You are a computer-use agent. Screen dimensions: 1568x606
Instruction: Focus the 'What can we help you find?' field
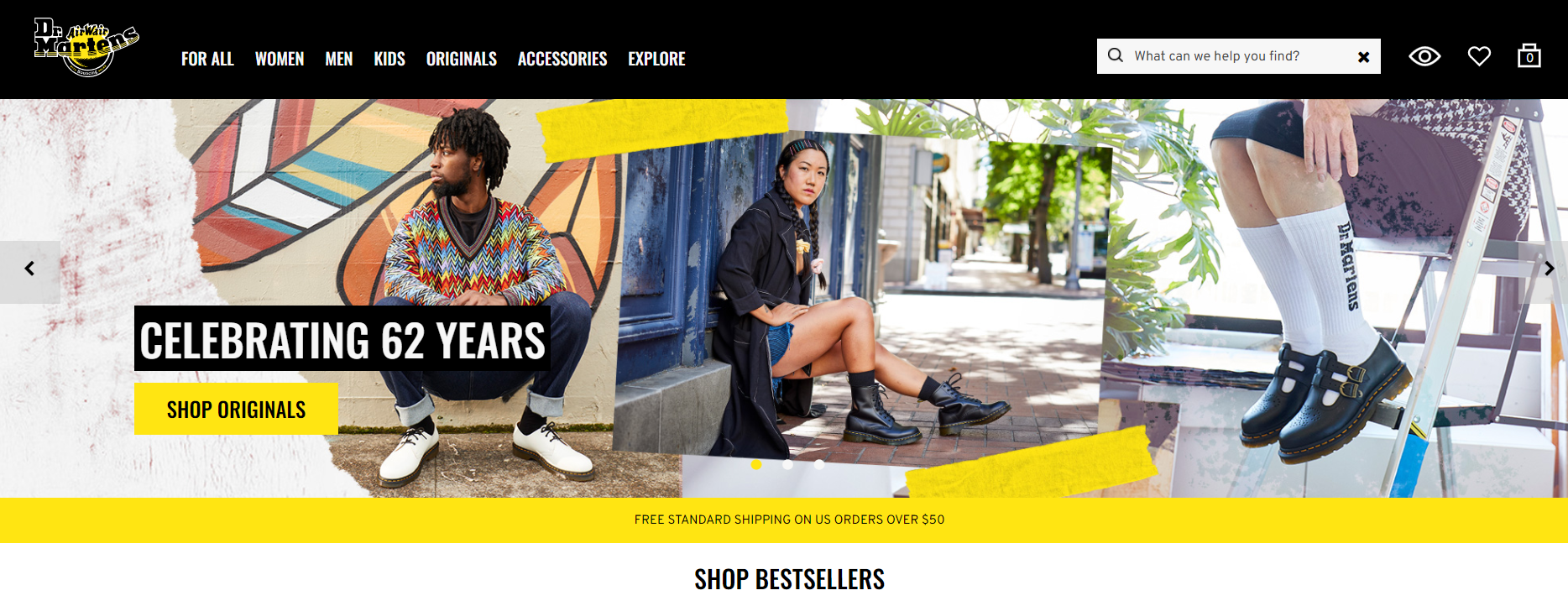tap(1239, 56)
